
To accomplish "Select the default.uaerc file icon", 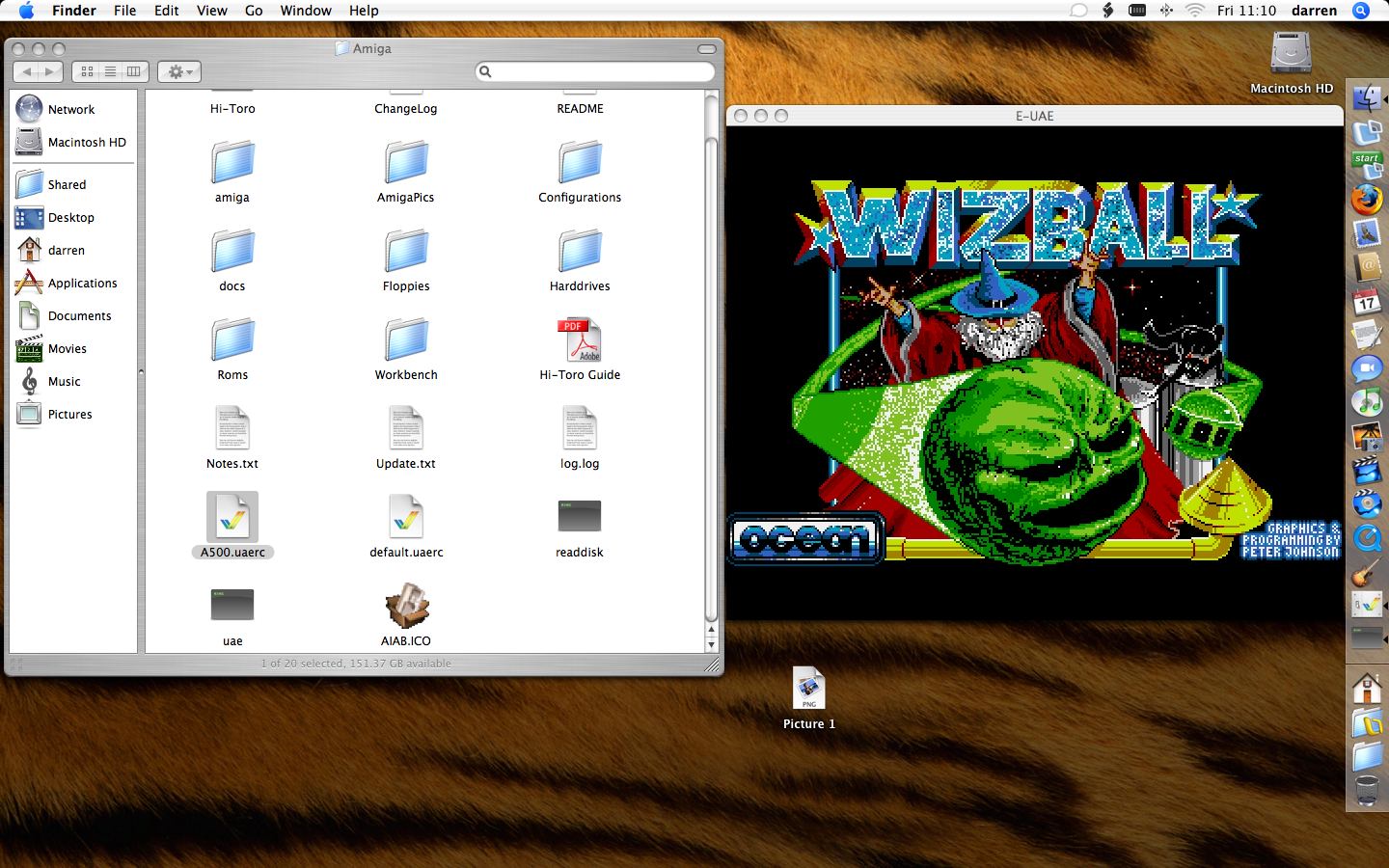I will coord(406,517).
